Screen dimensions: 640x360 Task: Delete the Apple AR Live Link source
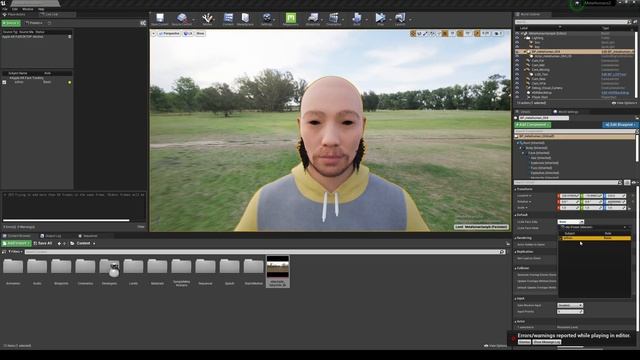click(70, 37)
